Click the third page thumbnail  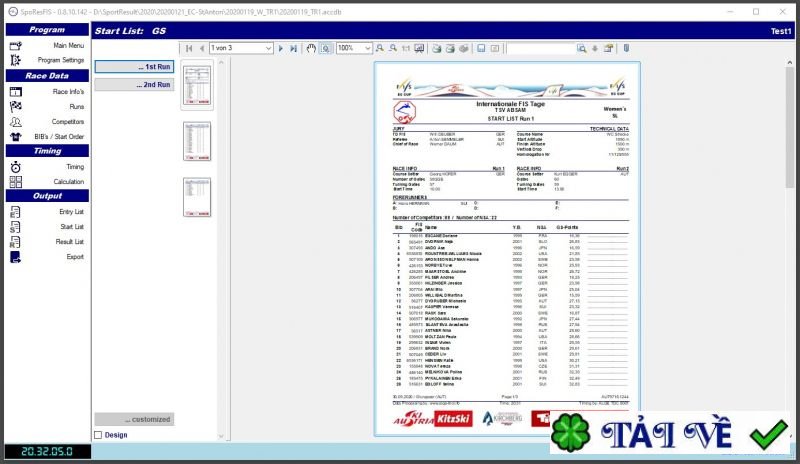pyautogui.click(x=195, y=196)
